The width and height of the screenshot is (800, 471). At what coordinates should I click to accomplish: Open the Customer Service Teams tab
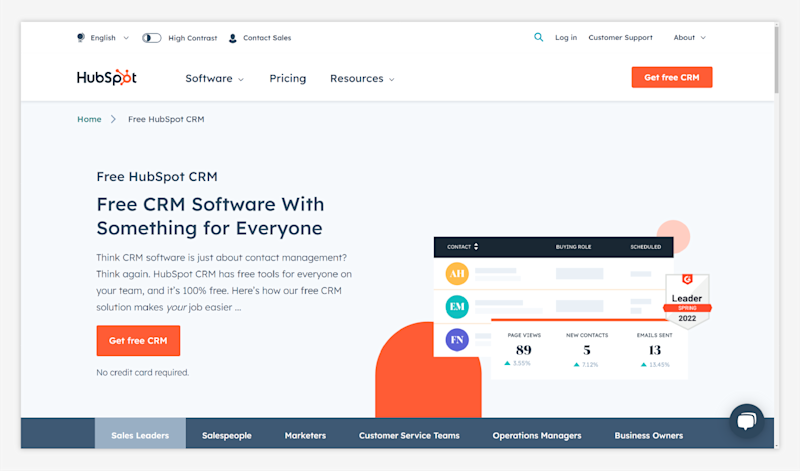[409, 435]
